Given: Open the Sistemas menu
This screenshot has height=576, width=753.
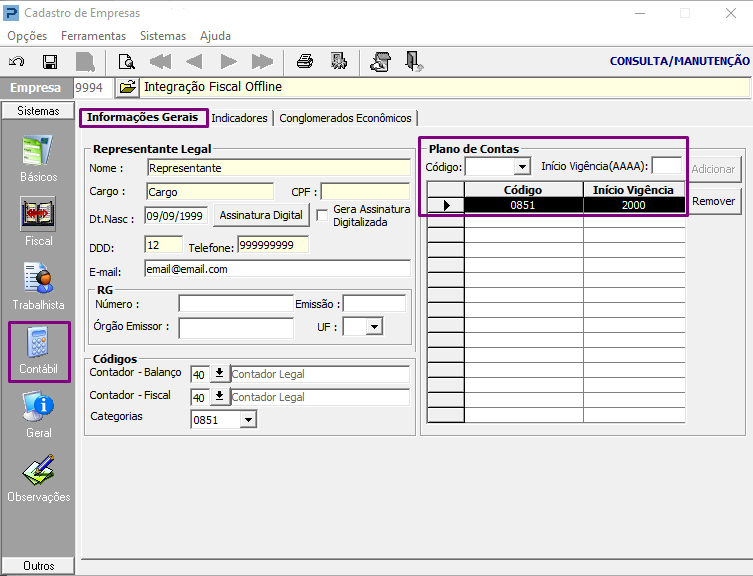Looking at the screenshot, I should 163,36.
